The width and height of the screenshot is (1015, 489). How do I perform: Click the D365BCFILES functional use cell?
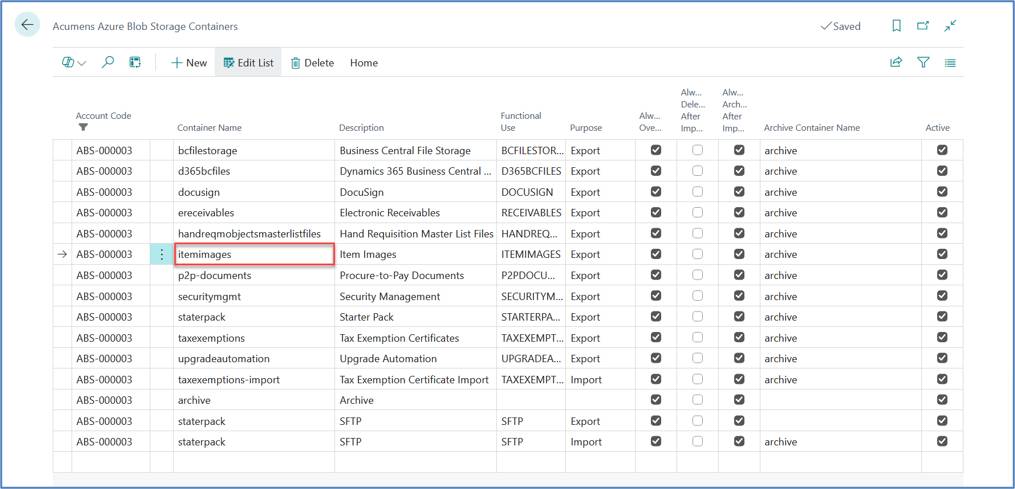pyautogui.click(x=531, y=171)
